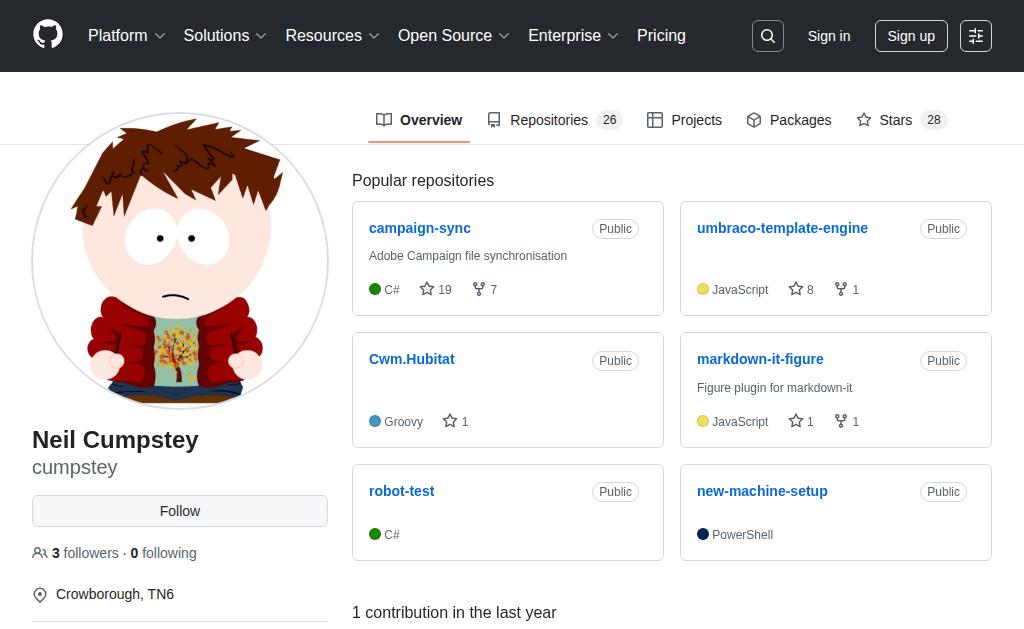This screenshot has width=1024, height=629.
Task: Open the Cwm.Hubitat repository
Action: (411, 359)
